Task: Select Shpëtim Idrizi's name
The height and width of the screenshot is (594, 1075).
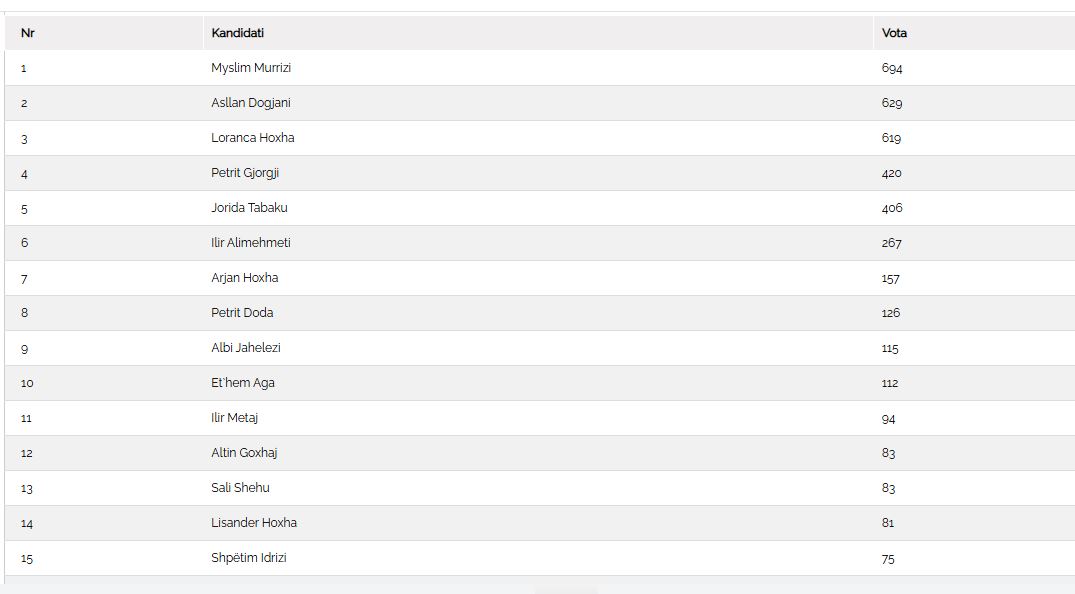Action: point(249,558)
